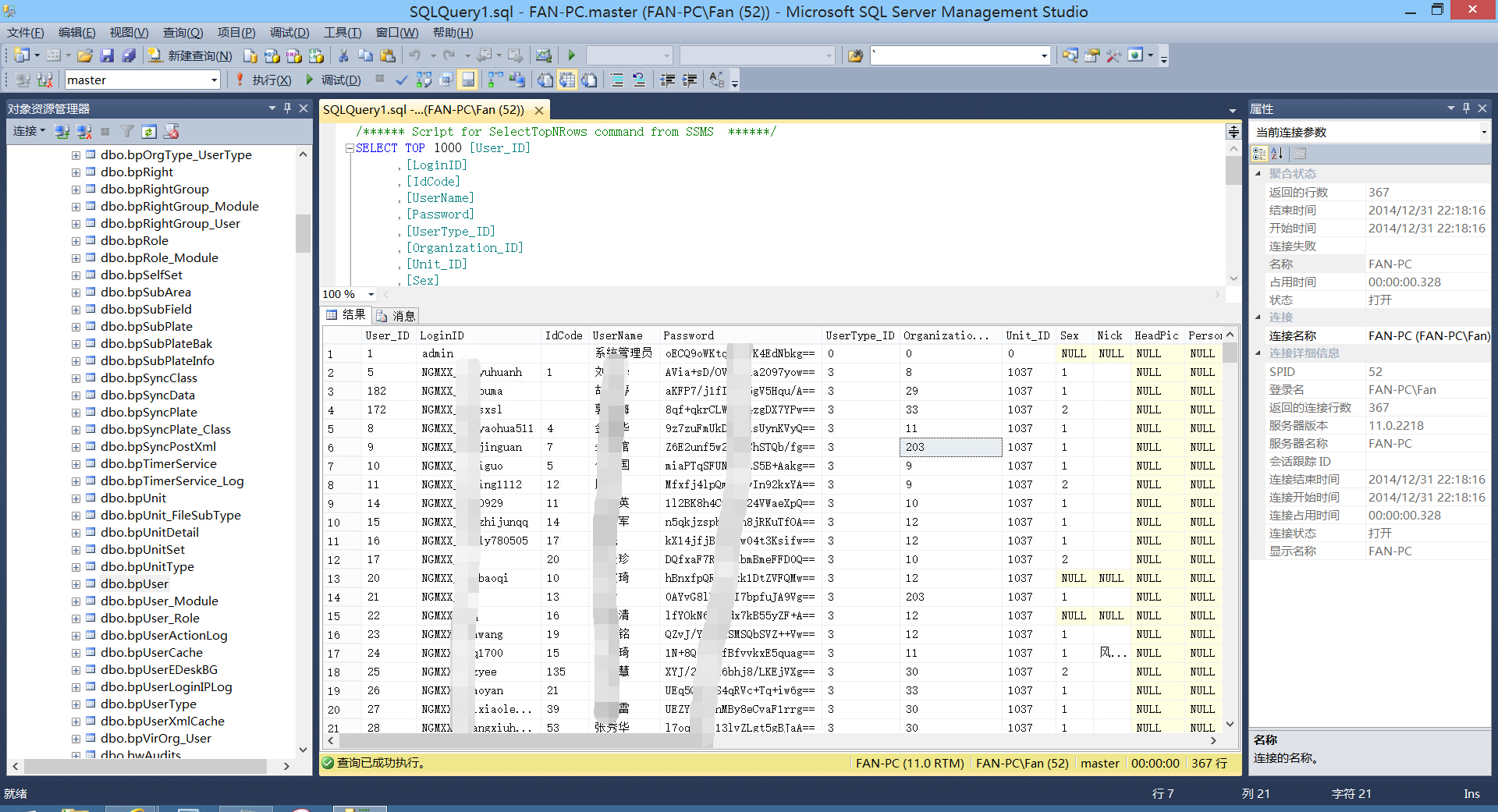The height and width of the screenshot is (812, 1498).
Task: Click the Database Engine Query icon
Action: click(250, 55)
